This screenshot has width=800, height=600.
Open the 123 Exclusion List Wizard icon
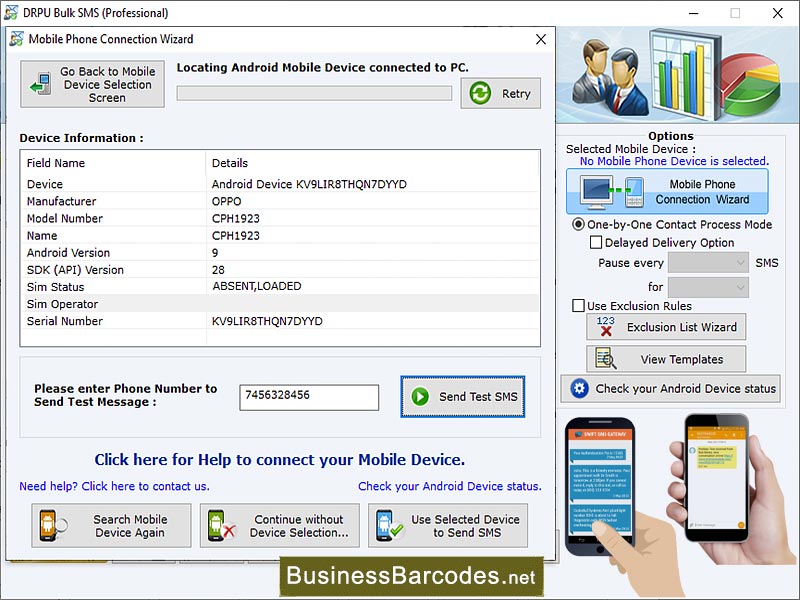(x=604, y=327)
